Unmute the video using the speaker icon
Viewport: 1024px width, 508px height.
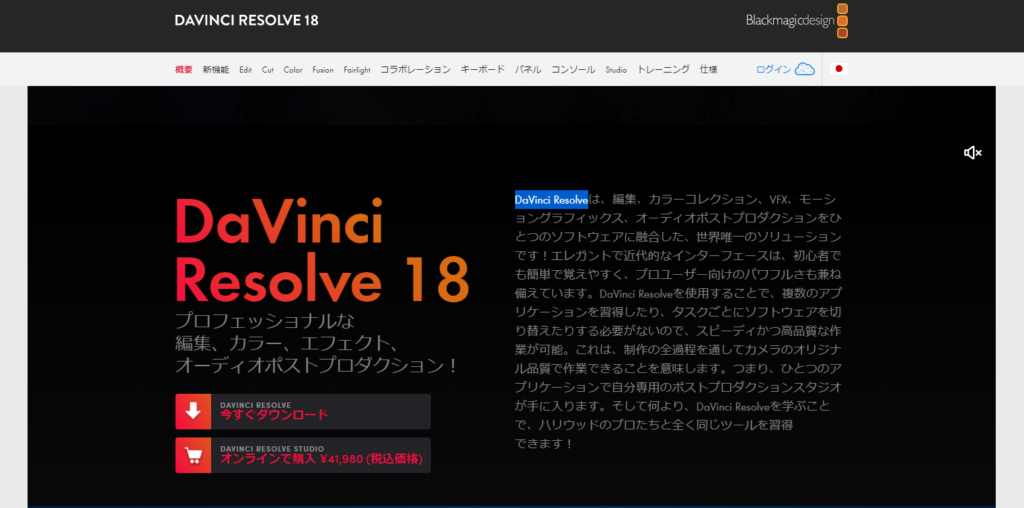972,153
